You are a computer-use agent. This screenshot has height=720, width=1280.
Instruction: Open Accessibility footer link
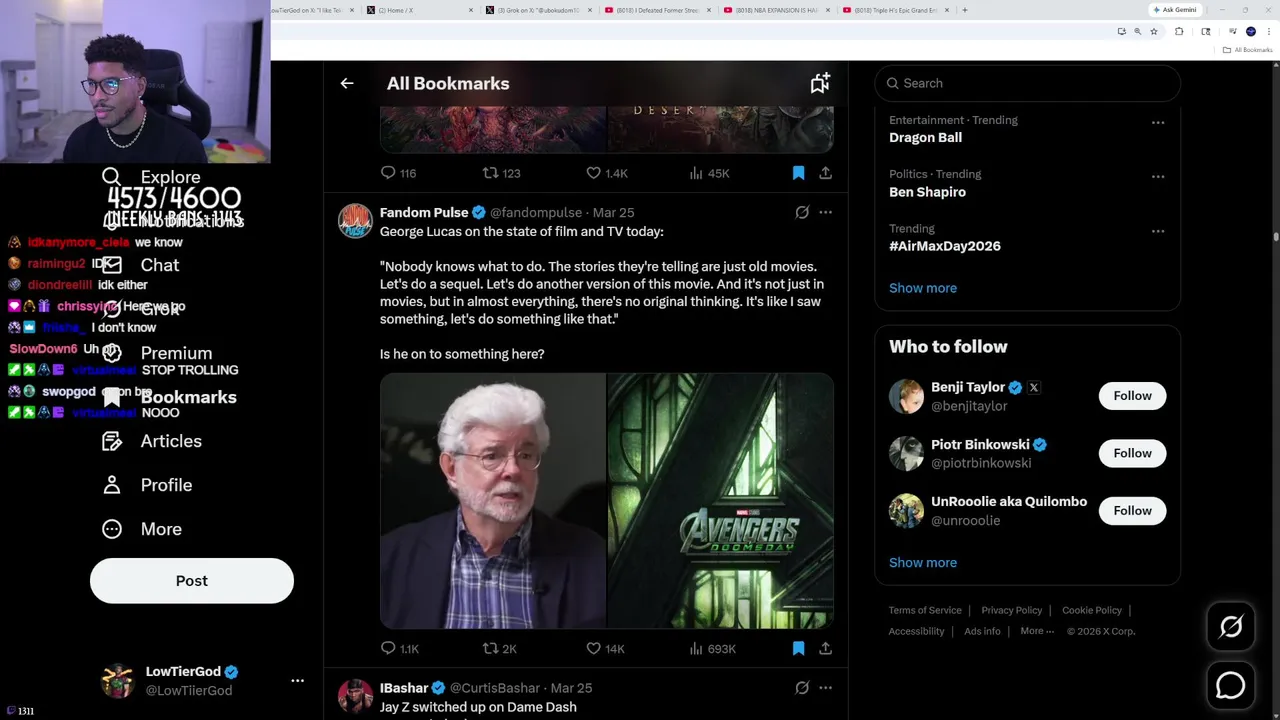[916, 631]
